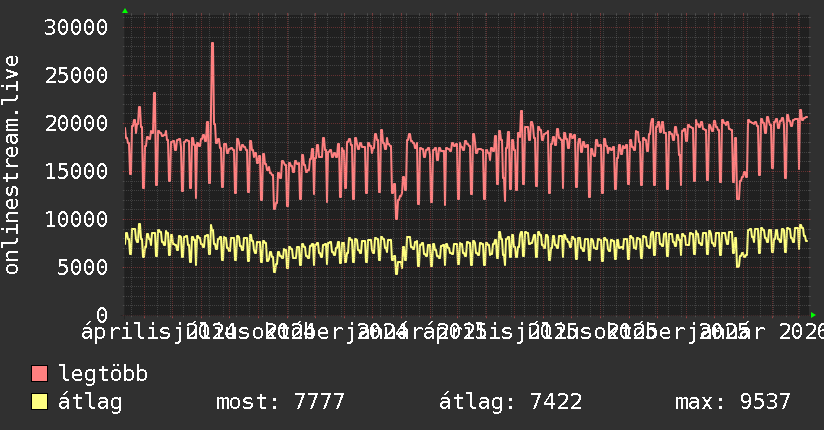Screen dimensions: 824x430
Task: Select the legtöbb legend label
Action: point(103,374)
